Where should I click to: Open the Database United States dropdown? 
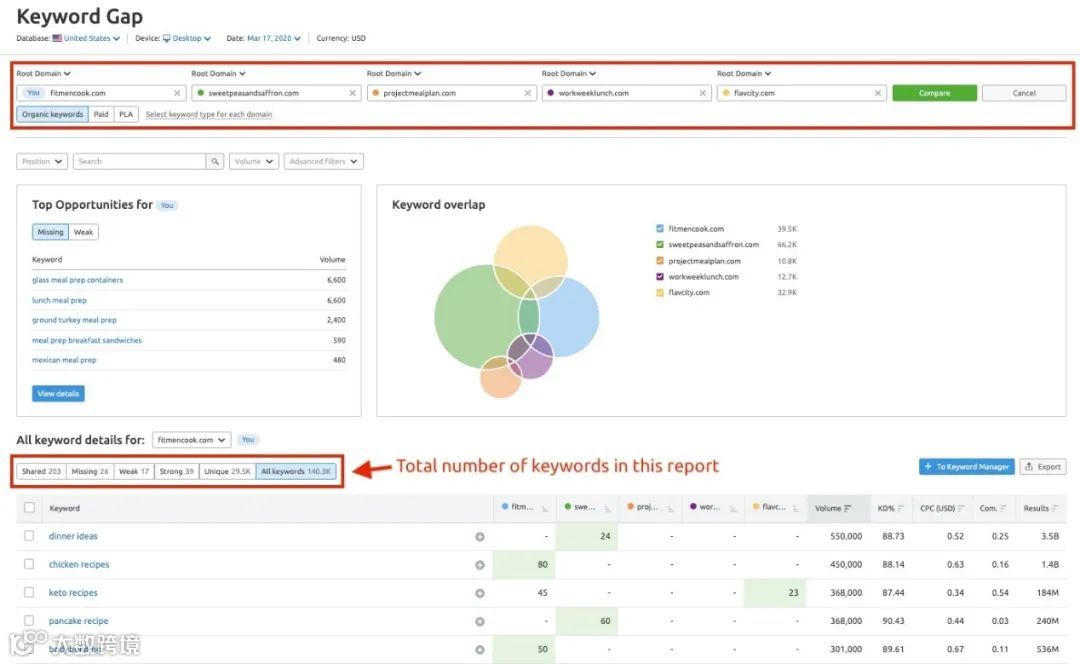86,39
